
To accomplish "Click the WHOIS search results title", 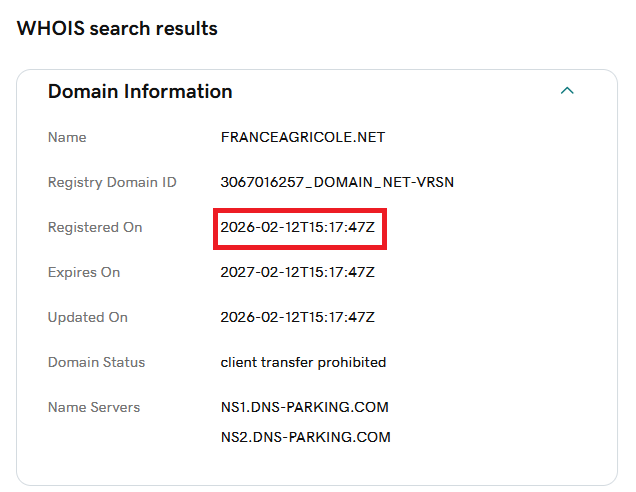I will pyautogui.click(x=117, y=28).
